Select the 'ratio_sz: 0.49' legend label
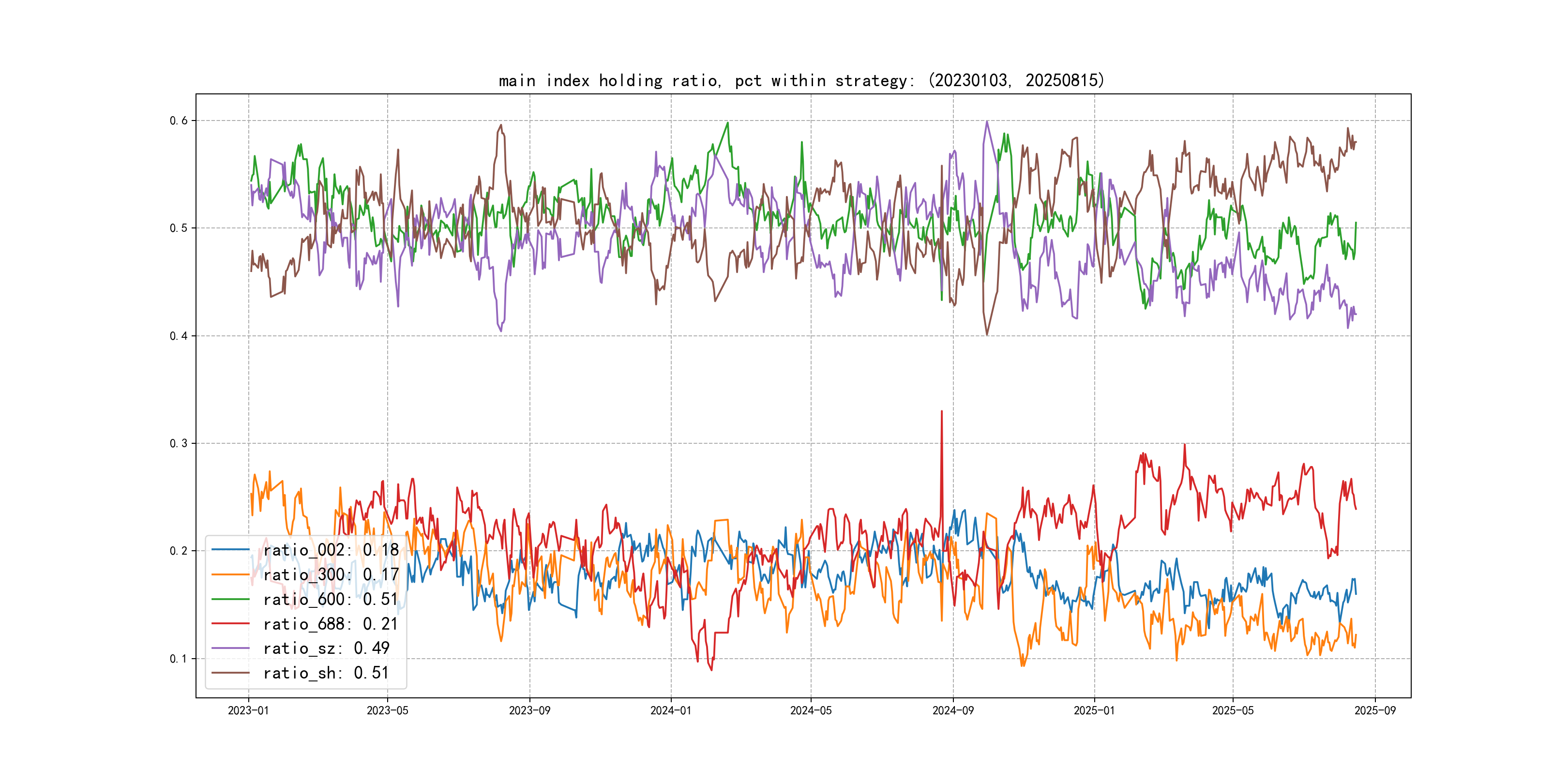Screen dimensions: 1568x784 tap(326, 648)
